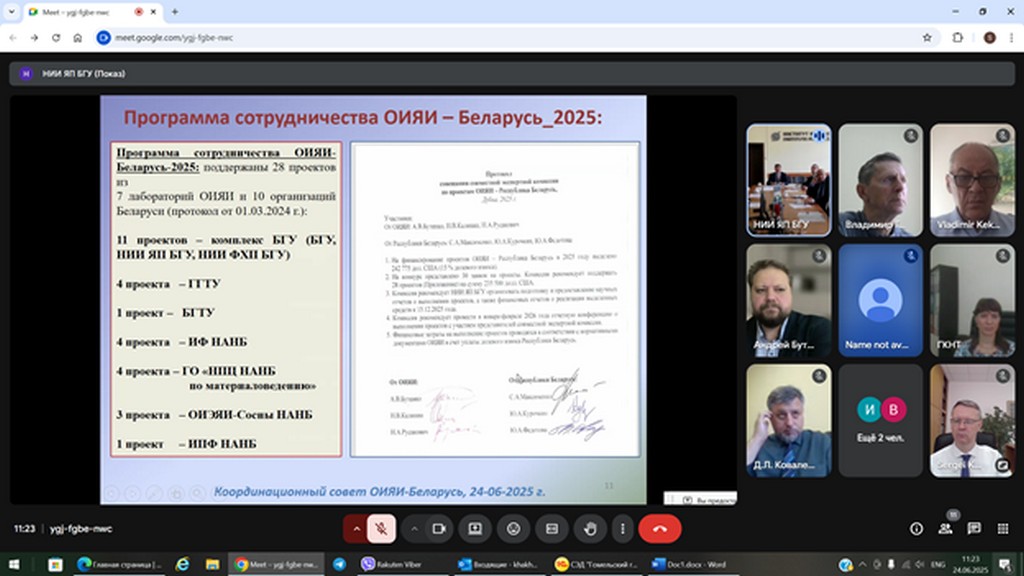Image resolution: width=1024 pixels, height=576 pixels.
Task: Open meeting details info icon
Action: click(916, 528)
